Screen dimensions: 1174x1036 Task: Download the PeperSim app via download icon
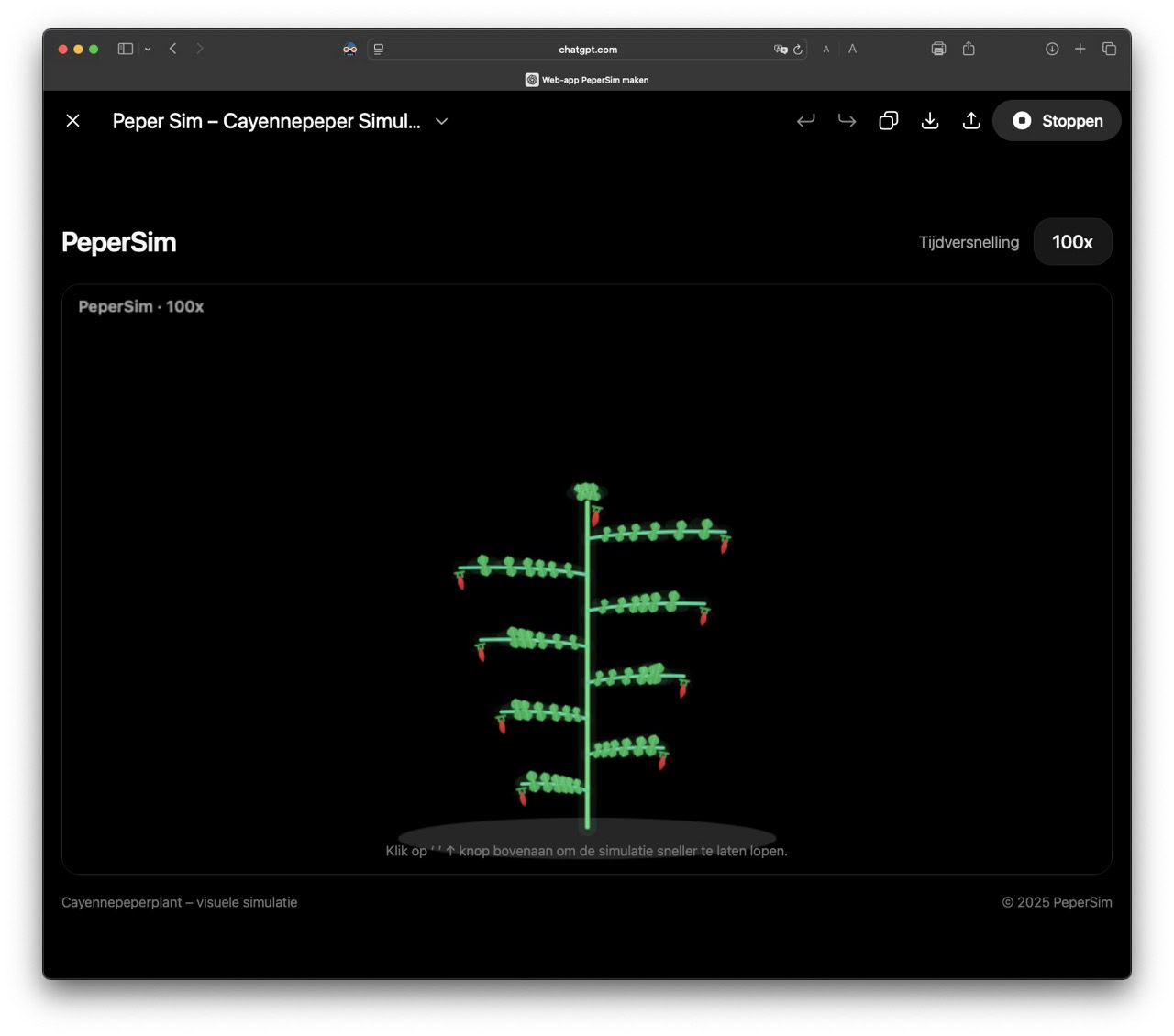(x=929, y=121)
